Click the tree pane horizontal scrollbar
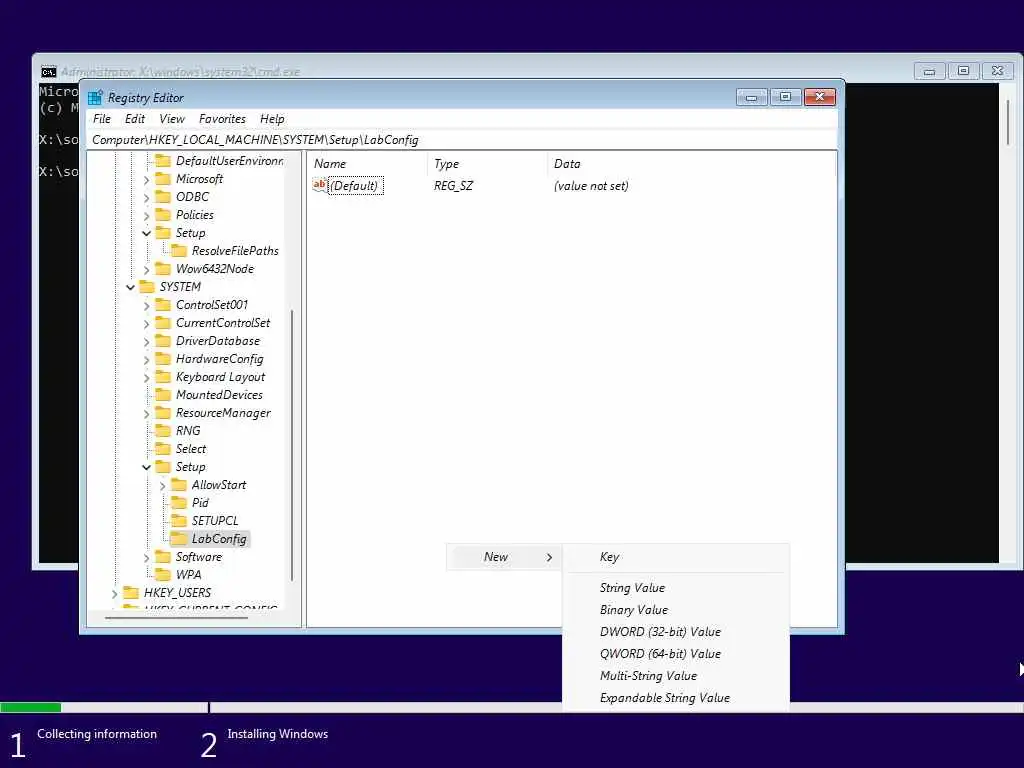The height and width of the screenshot is (768, 1024). click(x=176, y=616)
